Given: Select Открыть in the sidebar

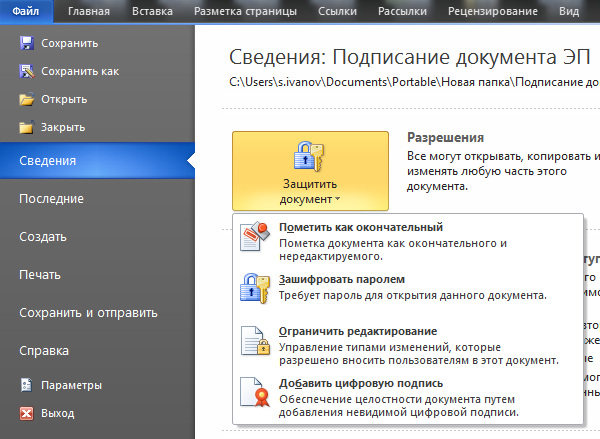Looking at the screenshot, I should click(x=97, y=99).
